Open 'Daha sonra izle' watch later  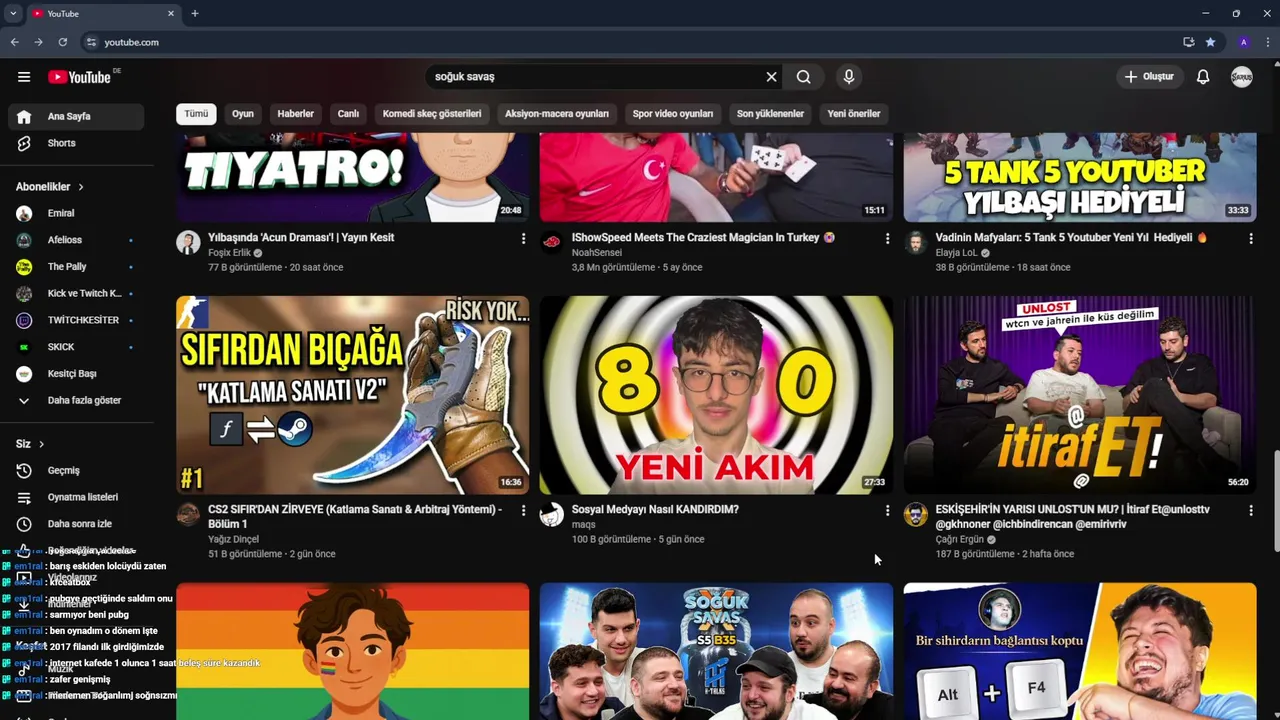tap(76, 524)
